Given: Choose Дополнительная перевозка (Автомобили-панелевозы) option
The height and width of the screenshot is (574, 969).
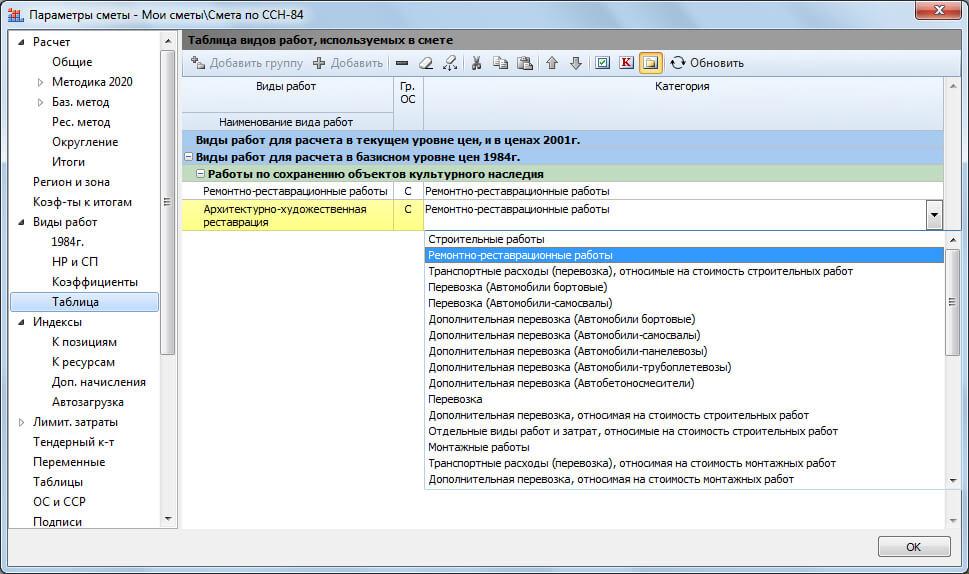Looking at the screenshot, I should (x=685, y=351).
